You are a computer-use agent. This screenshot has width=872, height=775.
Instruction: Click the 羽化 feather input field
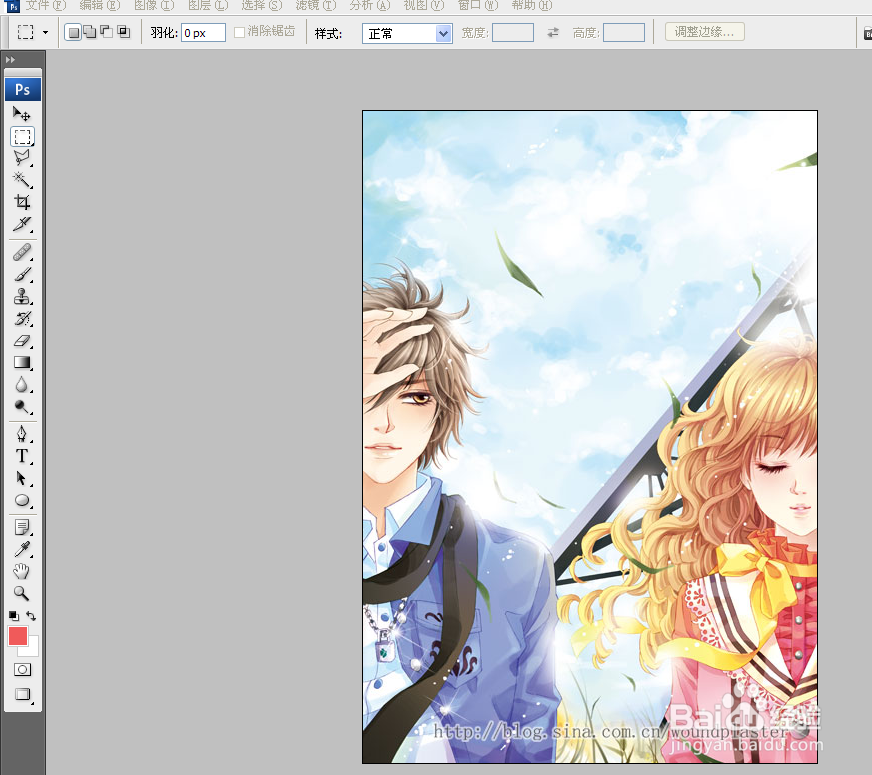(x=204, y=33)
